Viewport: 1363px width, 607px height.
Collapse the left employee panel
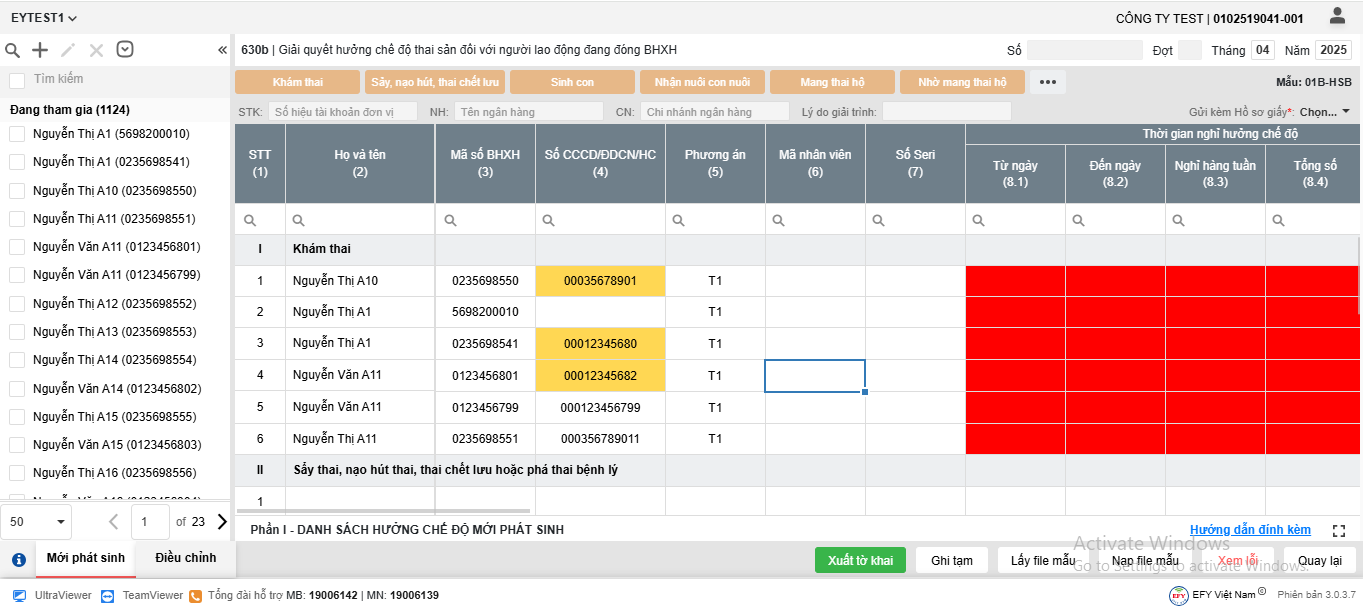point(222,50)
